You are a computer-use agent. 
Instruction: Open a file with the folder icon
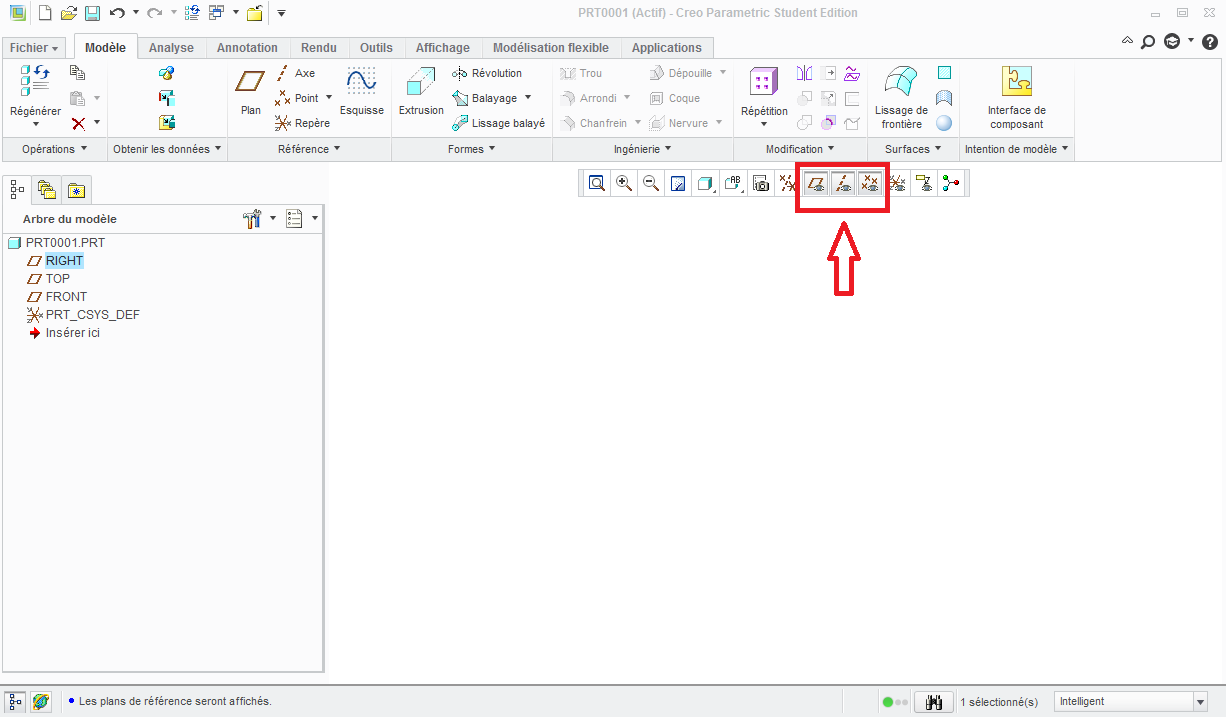click(x=68, y=13)
